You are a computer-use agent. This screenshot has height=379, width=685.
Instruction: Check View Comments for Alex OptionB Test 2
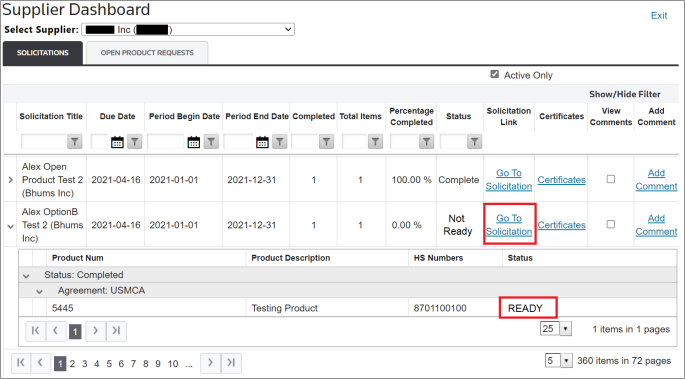[x=611, y=224]
